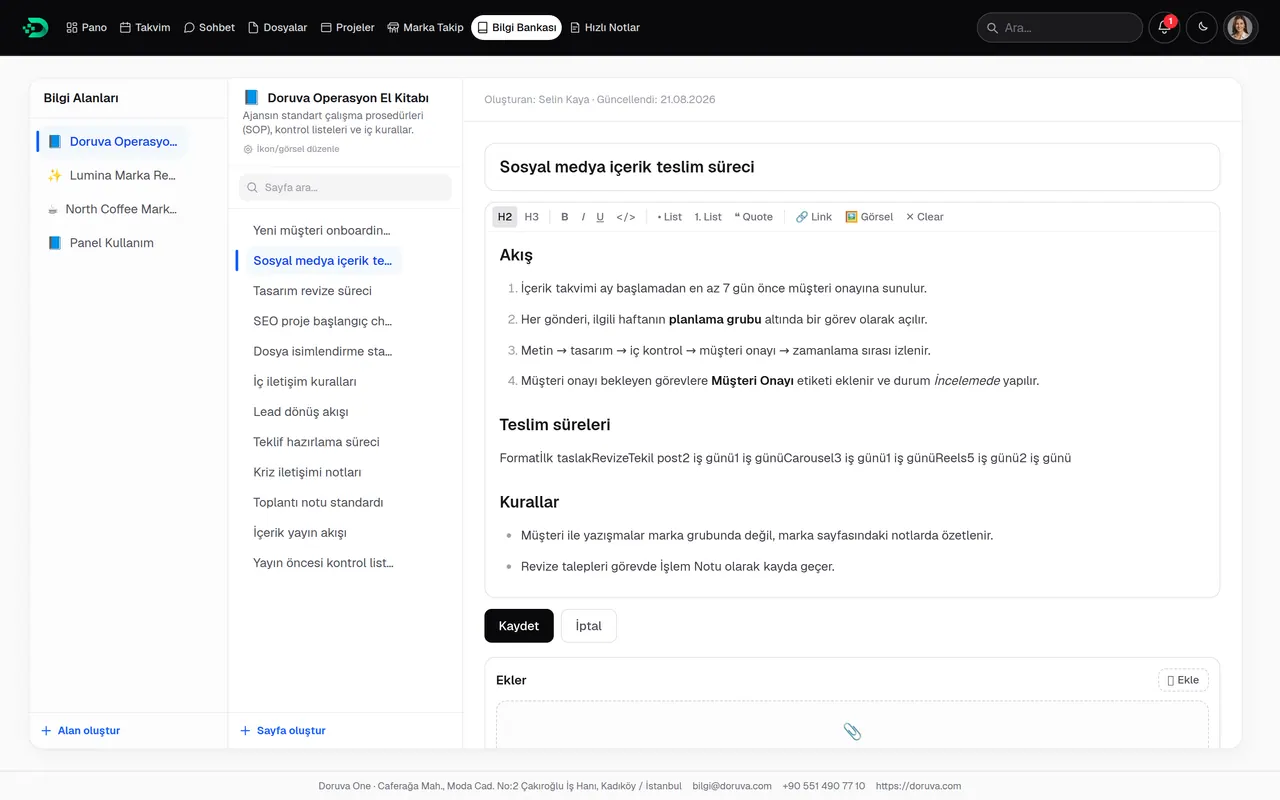Open Sohbet in top navigation

point(209,28)
